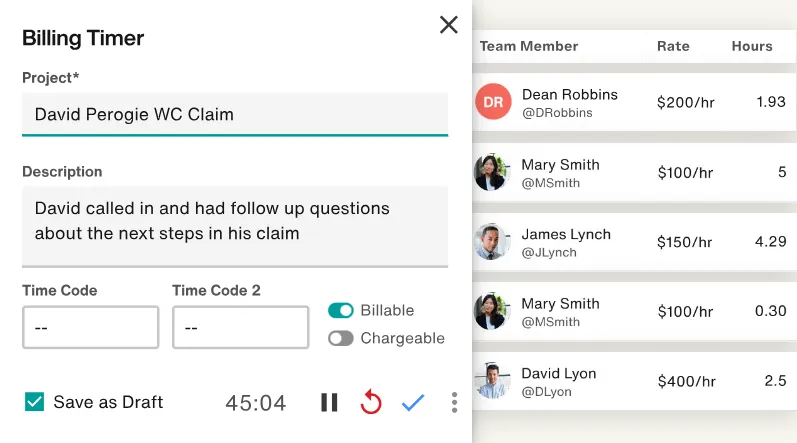Pause the running billing timer

tap(329, 402)
